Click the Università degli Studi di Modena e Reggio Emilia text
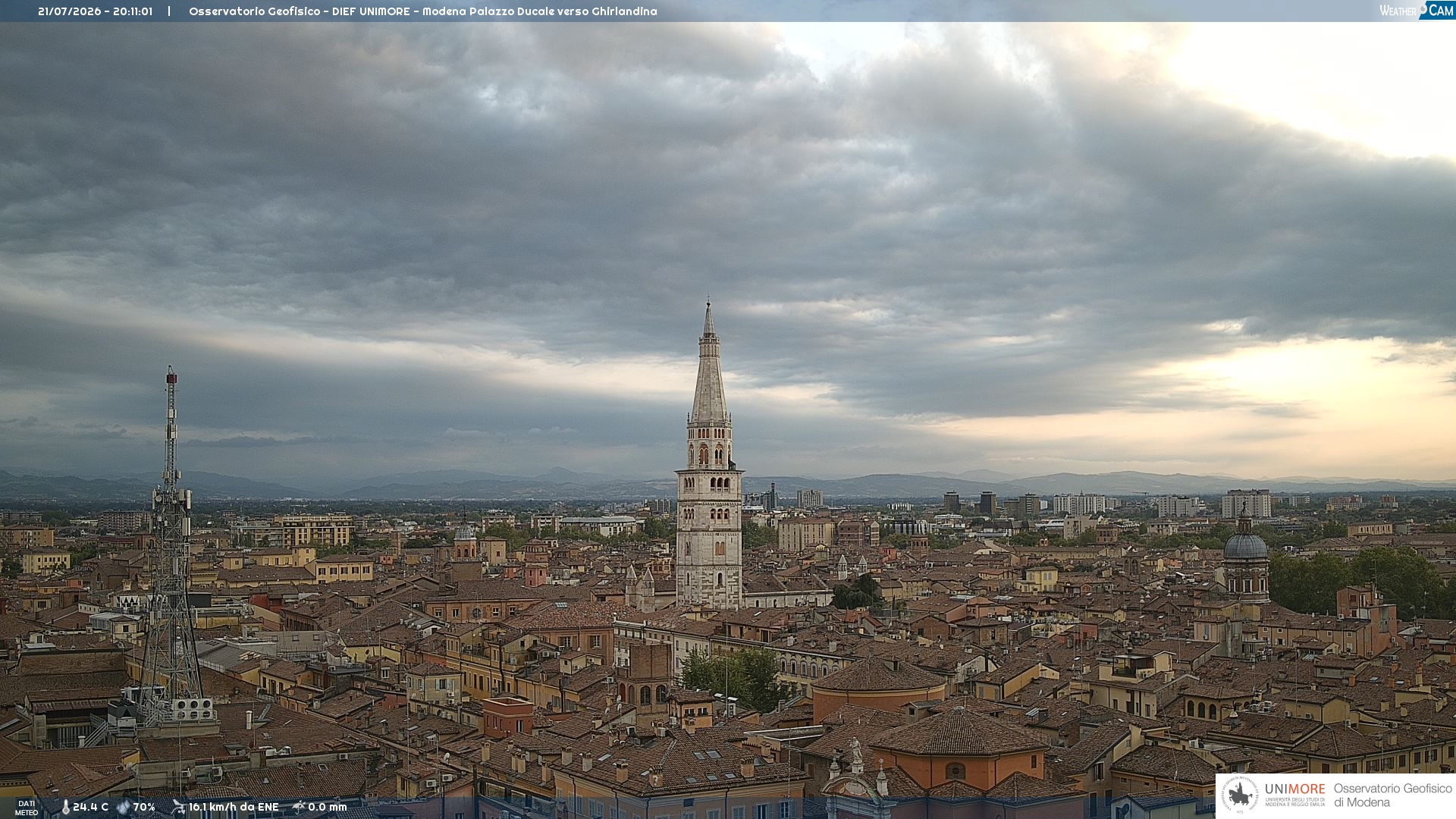This screenshot has height=819, width=1456. pyautogui.click(x=1294, y=802)
